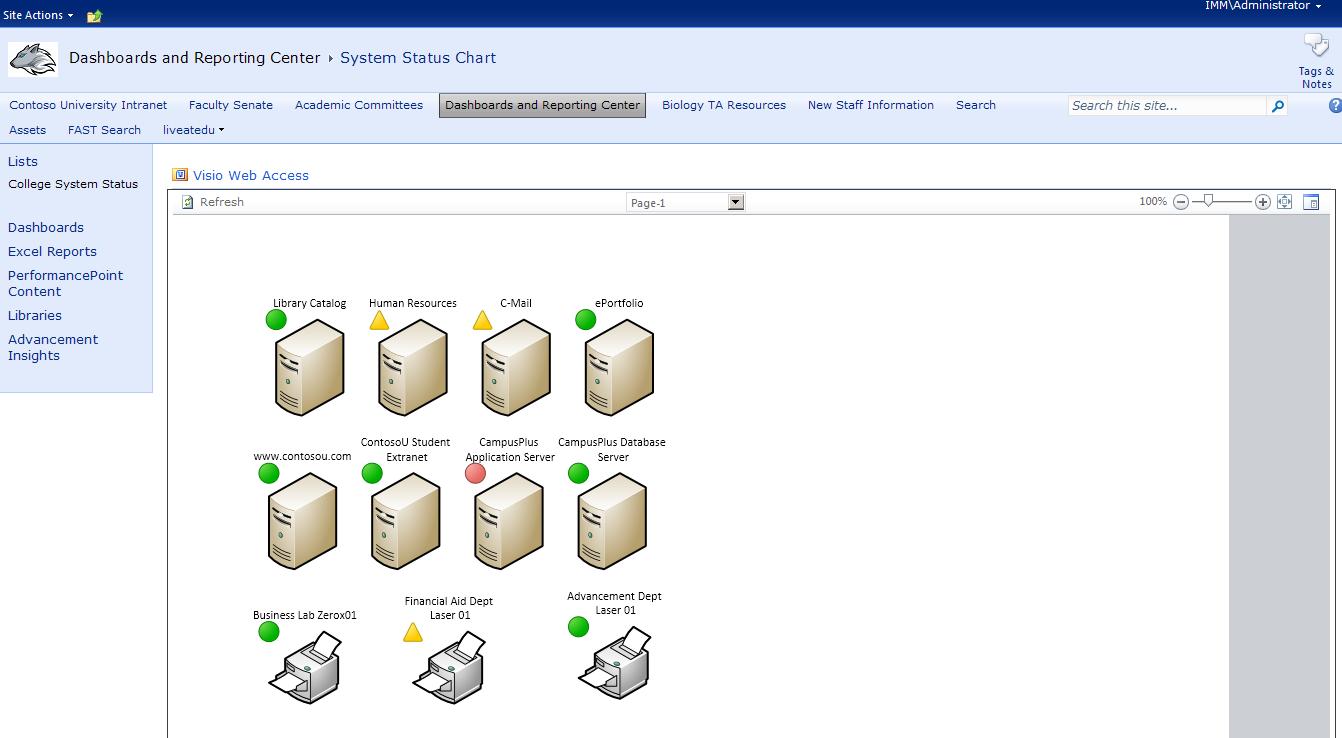Click the magnifier search button

(x=1277, y=106)
